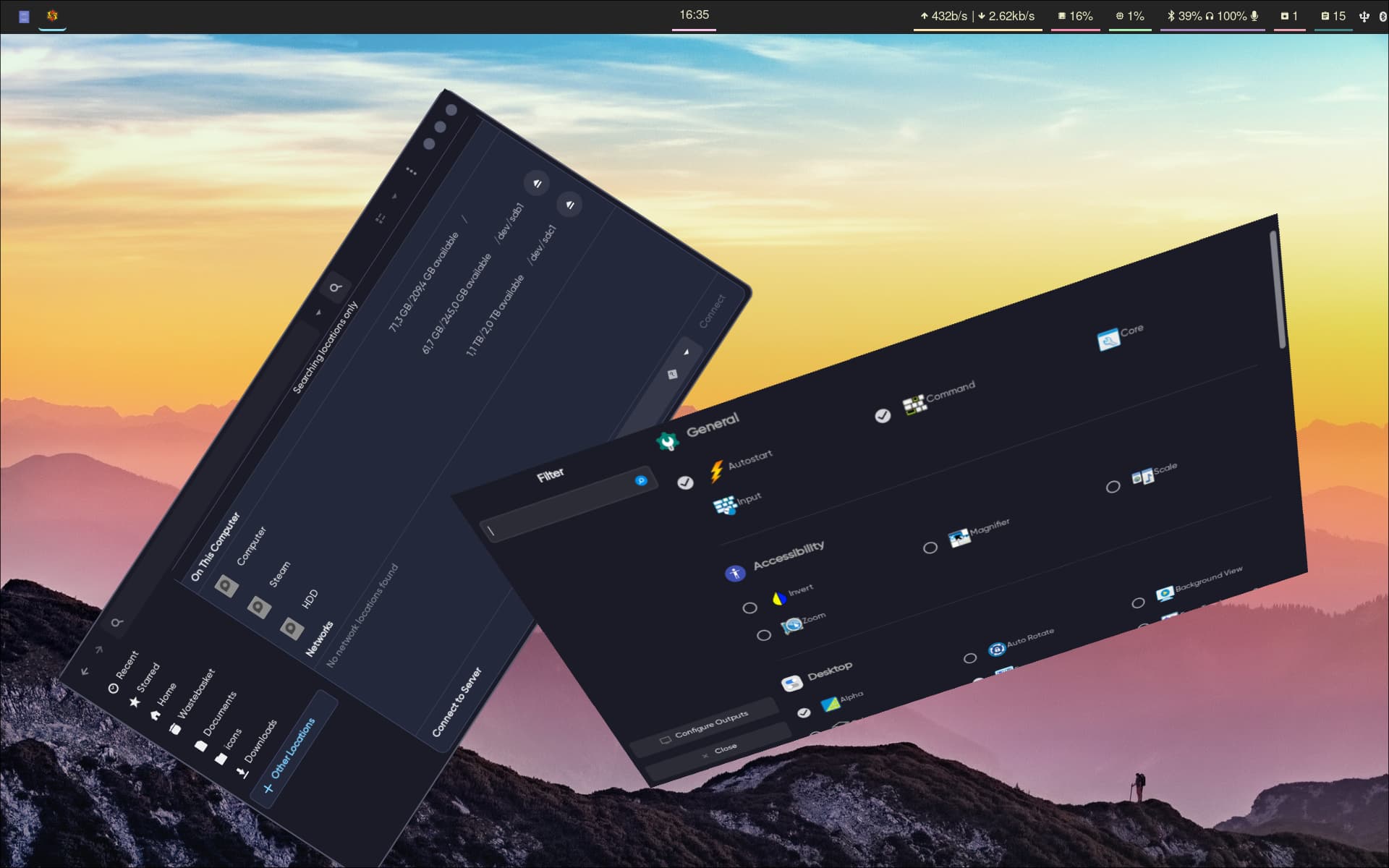Click the Filter text input field

click(568, 504)
